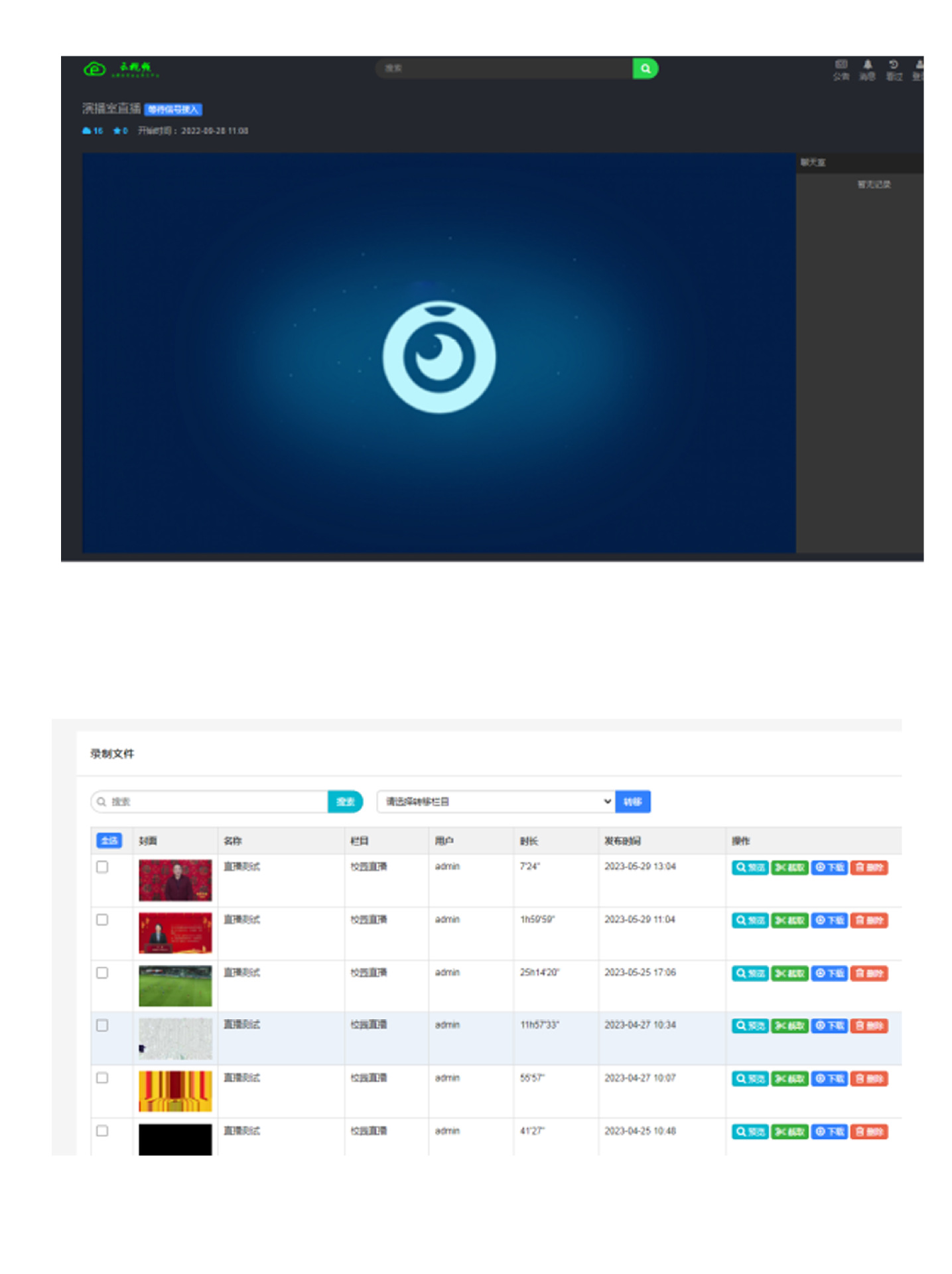
Task: Click the green magnifier search icon in header
Action: (x=644, y=68)
